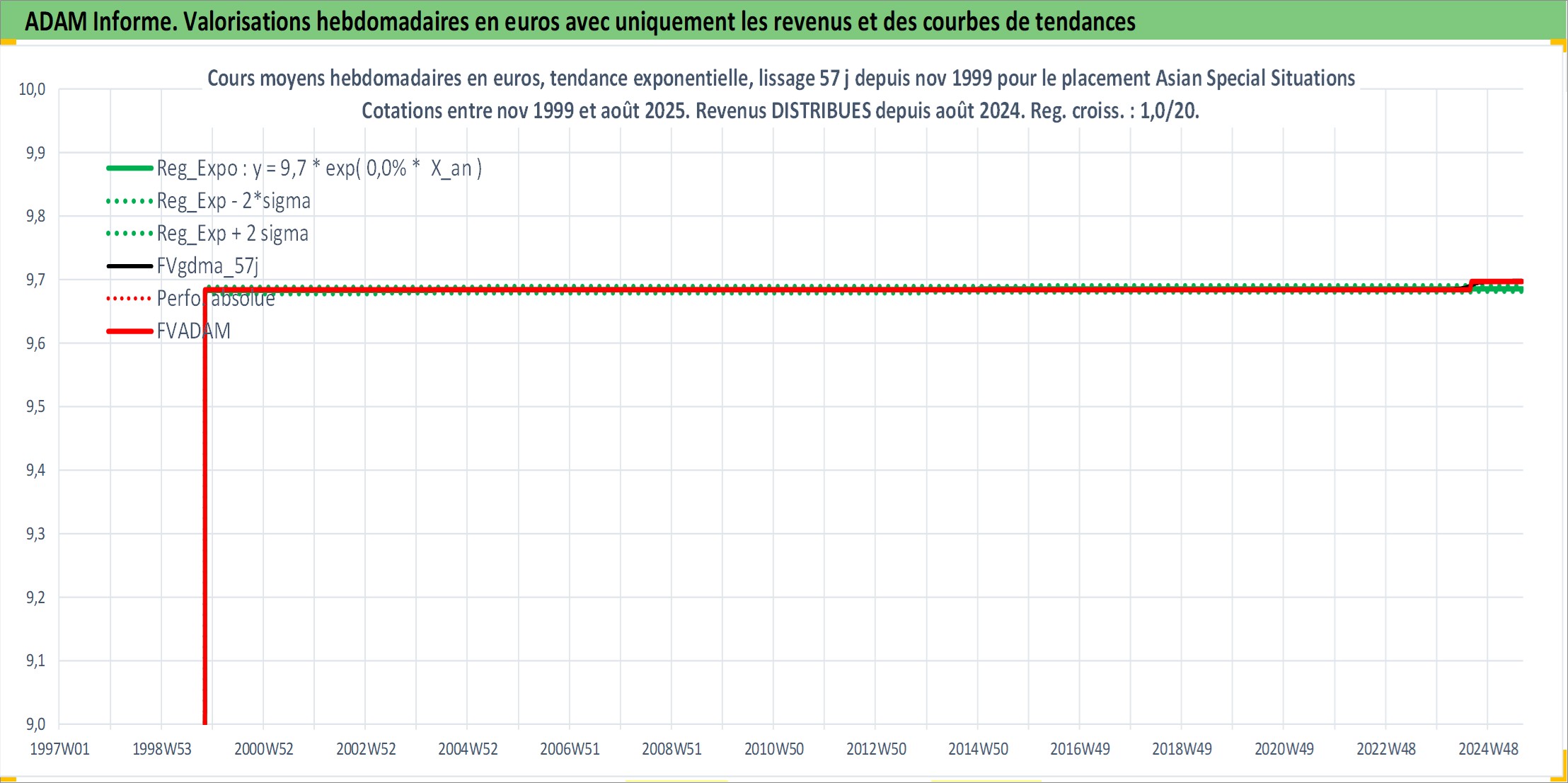
Task: Click the raised red FVADAM step near 2024
Action: [x=1497, y=282]
